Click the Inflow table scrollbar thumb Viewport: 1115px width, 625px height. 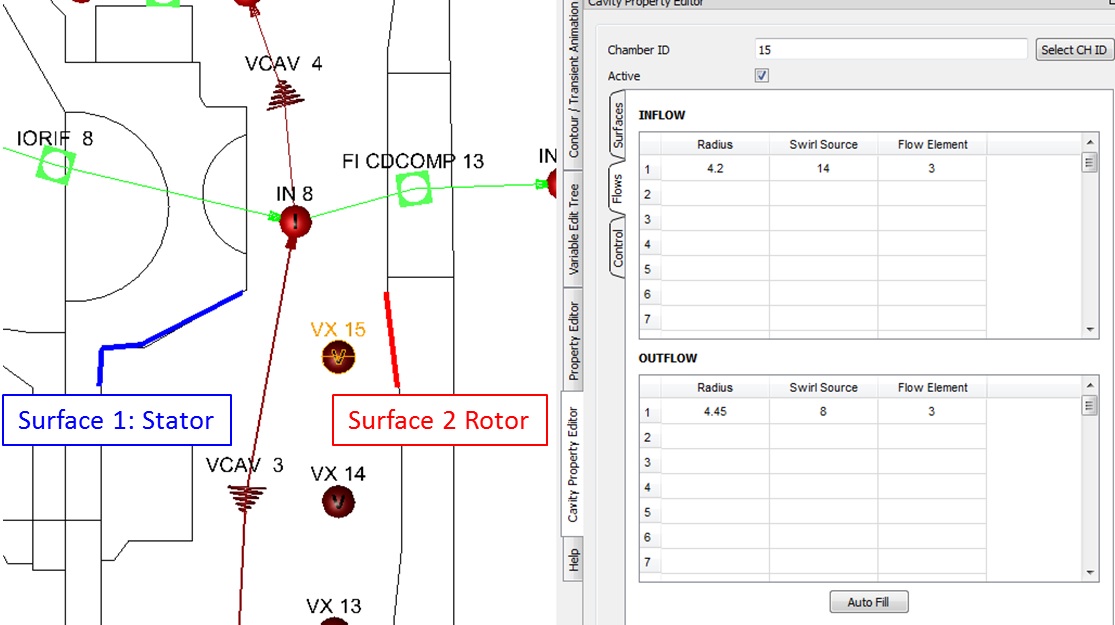coord(1090,163)
